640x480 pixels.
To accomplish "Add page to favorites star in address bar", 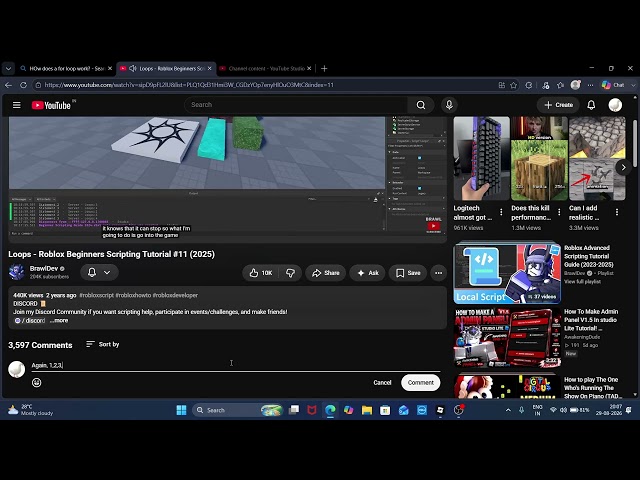I will coord(513,85).
